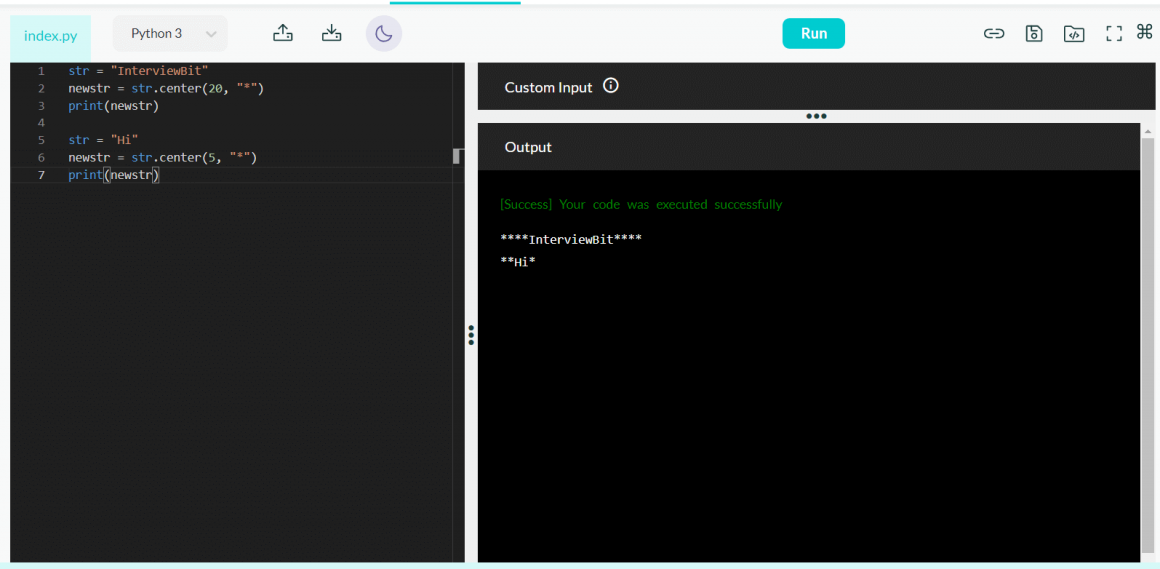Open the Python 3 language dropdown
This screenshot has height=569, width=1160.
(x=170, y=33)
